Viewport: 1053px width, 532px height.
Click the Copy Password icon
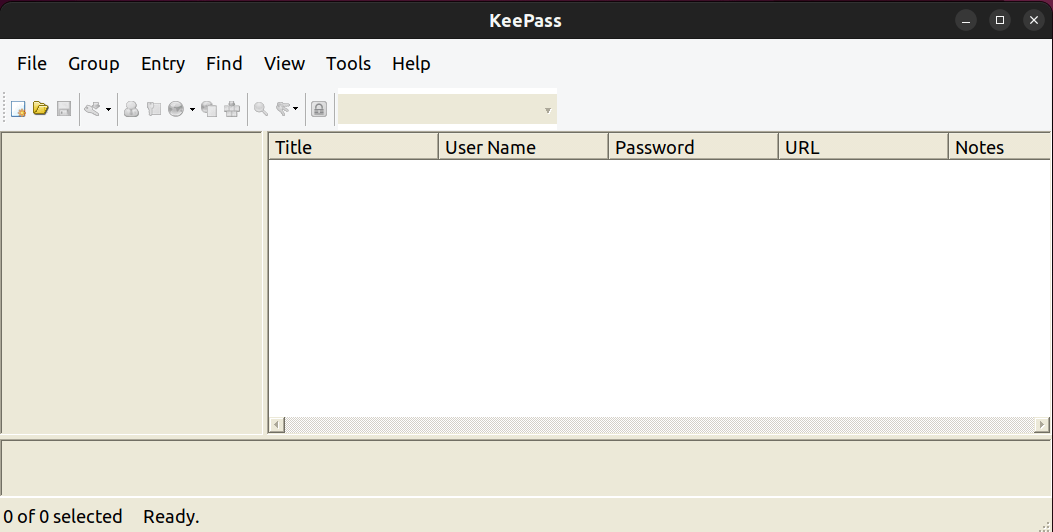(x=154, y=109)
